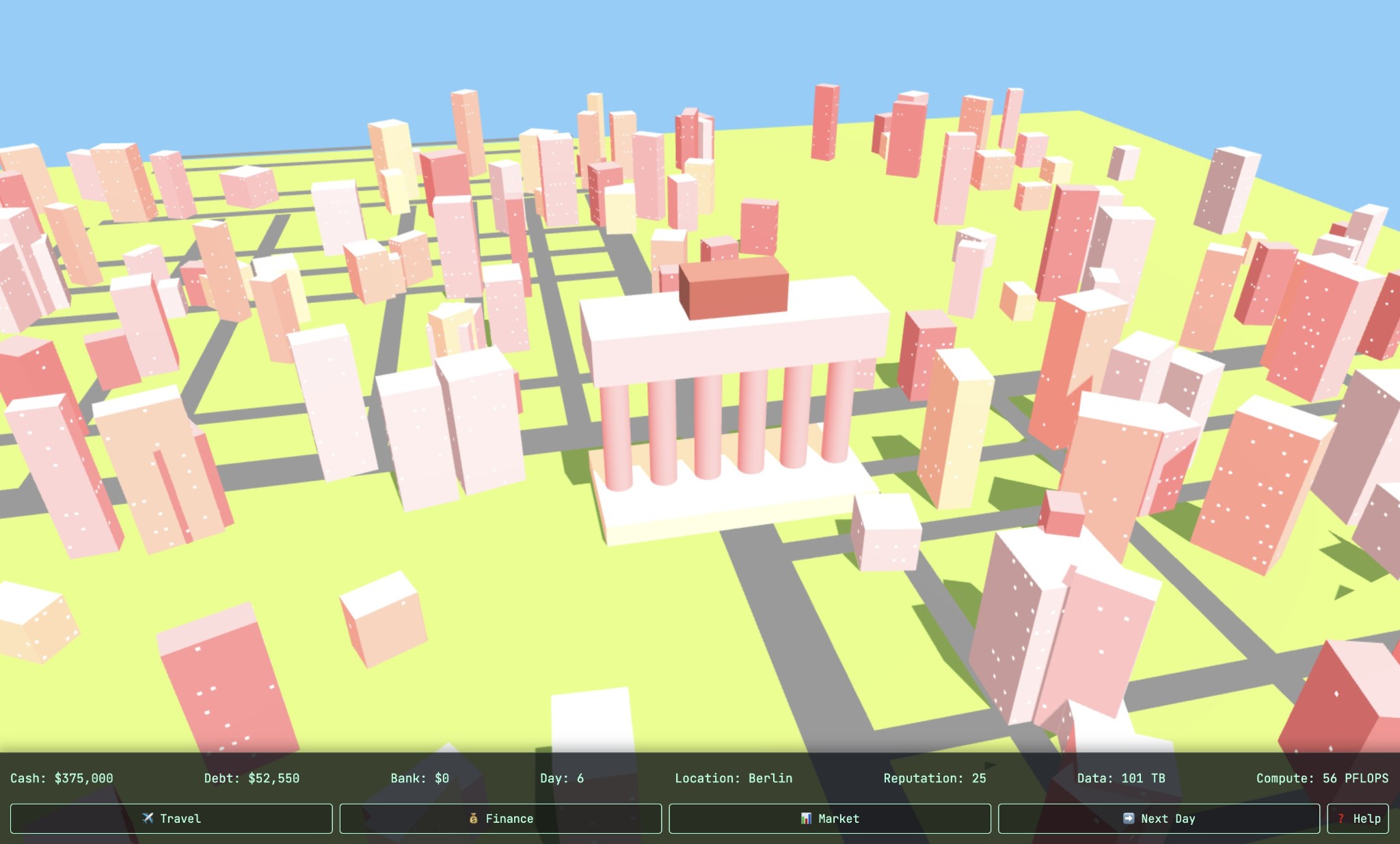This screenshot has height=844, width=1400.
Task: Click the red question mark Help icon
Action: 1341,818
